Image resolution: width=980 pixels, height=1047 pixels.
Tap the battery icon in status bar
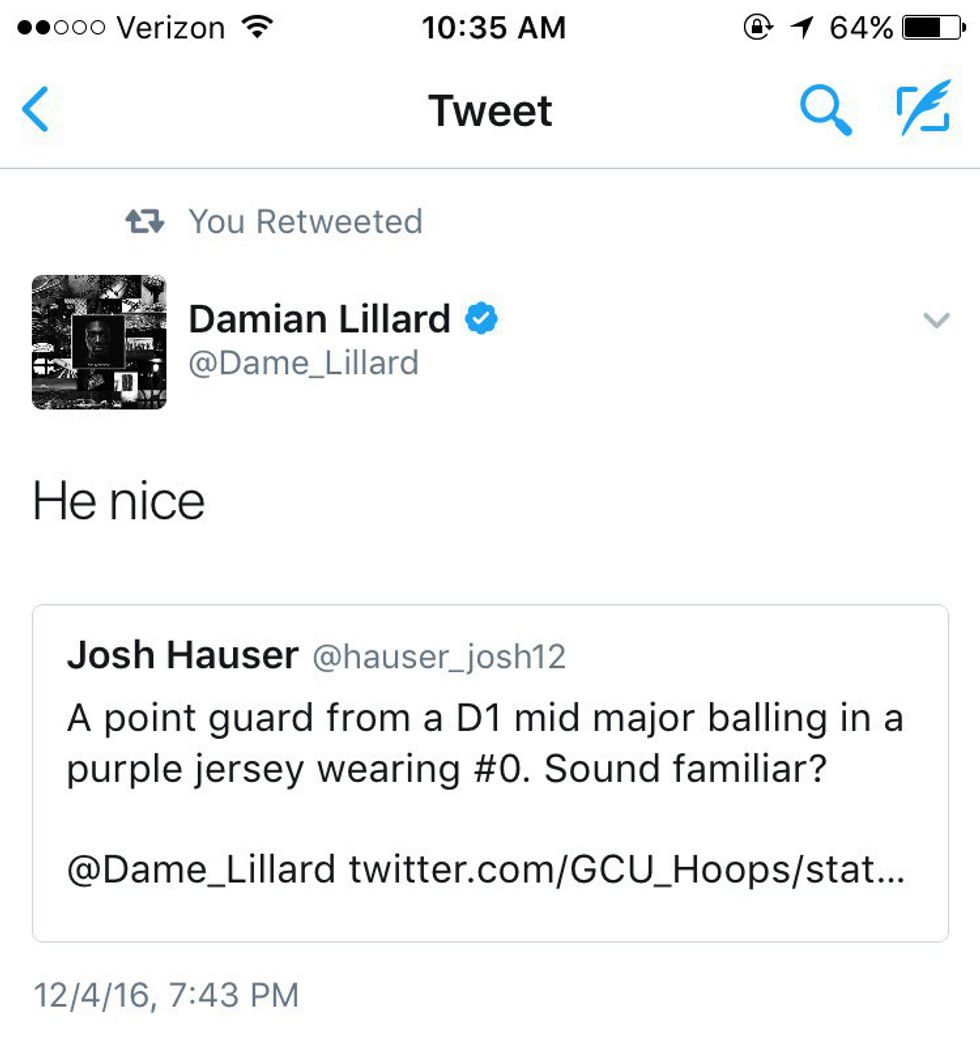click(932, 28)
